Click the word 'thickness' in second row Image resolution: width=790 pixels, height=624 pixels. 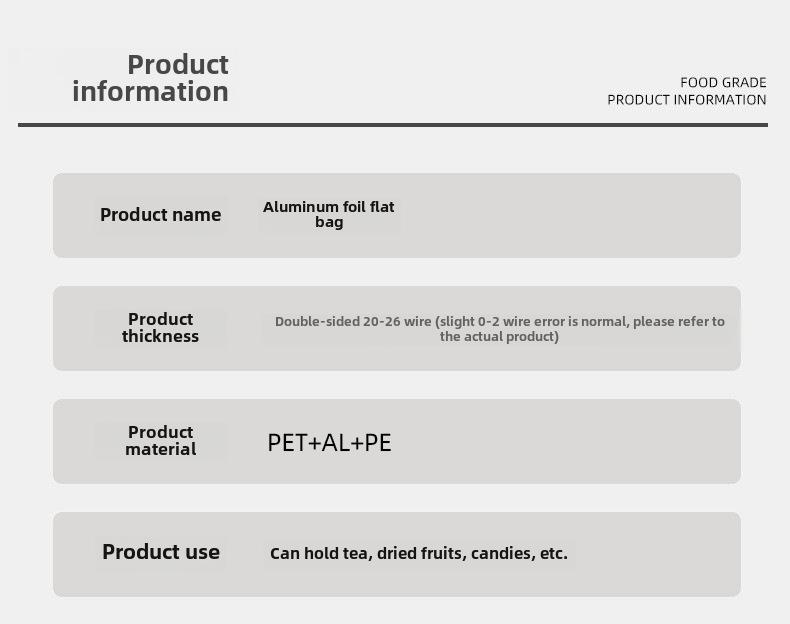pyautogui.click(x=160, y=336)
